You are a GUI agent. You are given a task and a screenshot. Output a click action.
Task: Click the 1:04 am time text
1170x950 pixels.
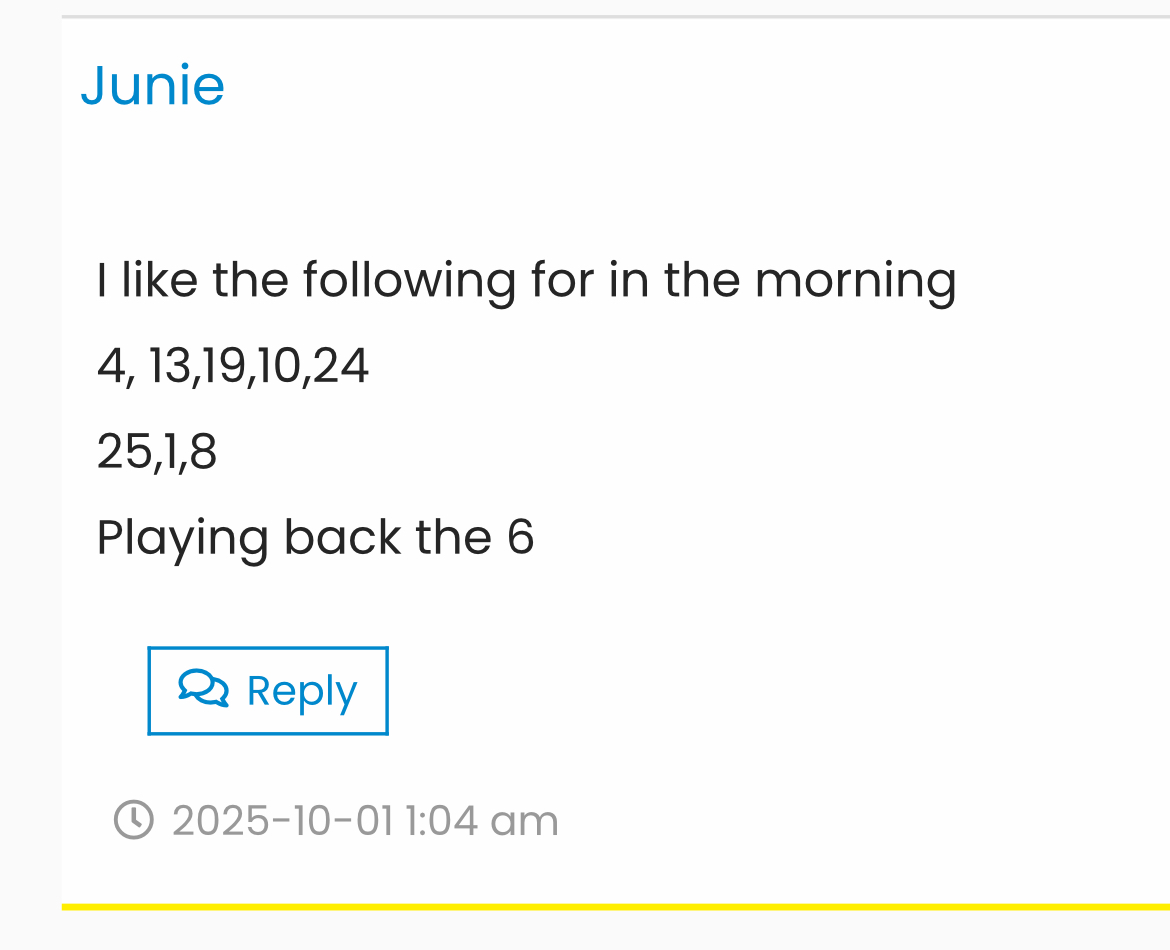point(482,821)
